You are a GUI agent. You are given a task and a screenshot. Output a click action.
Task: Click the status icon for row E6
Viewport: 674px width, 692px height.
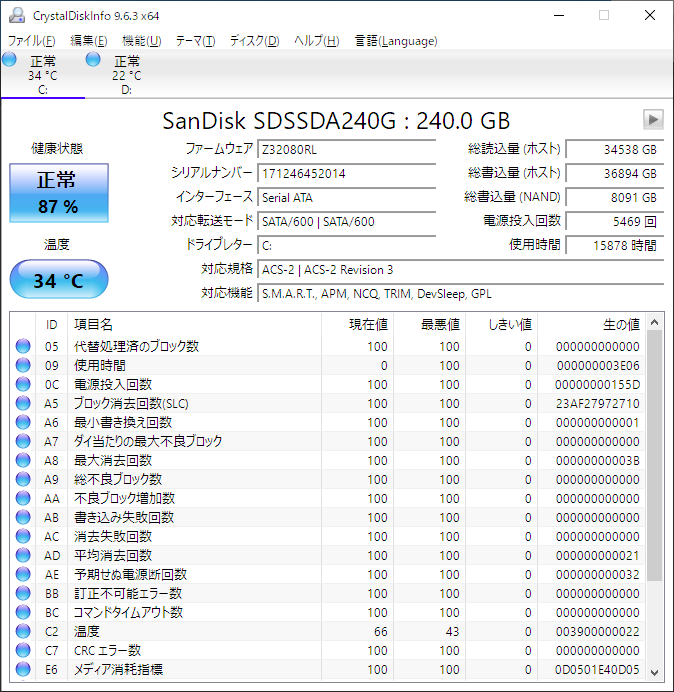[23, 669]
